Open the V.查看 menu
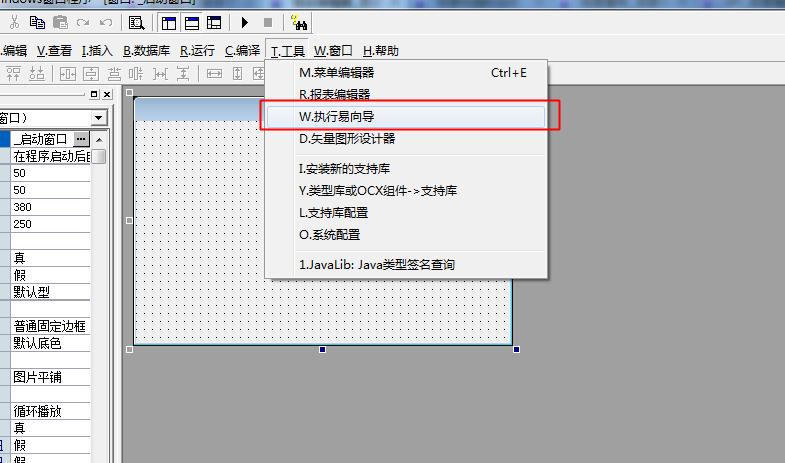785x463 pixels. coord(54,51)
